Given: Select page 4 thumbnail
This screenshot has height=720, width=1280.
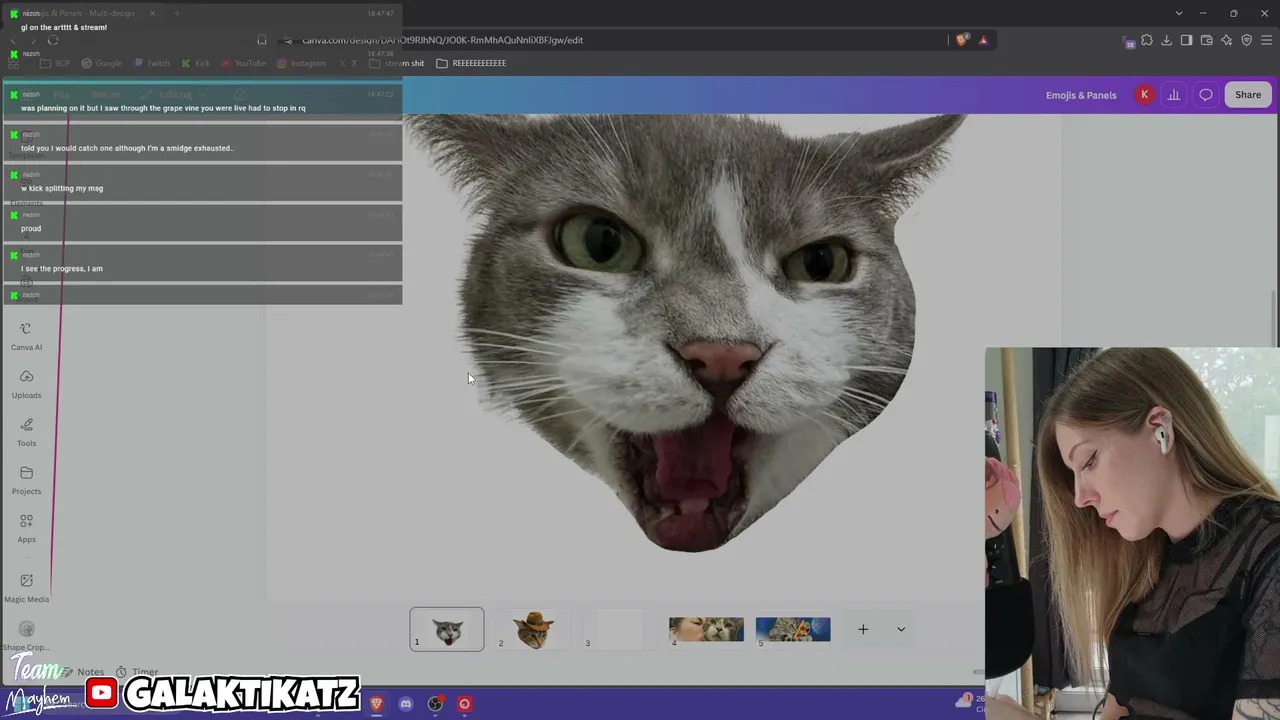Looking at the screenshot, I should (x=706, y=629).
